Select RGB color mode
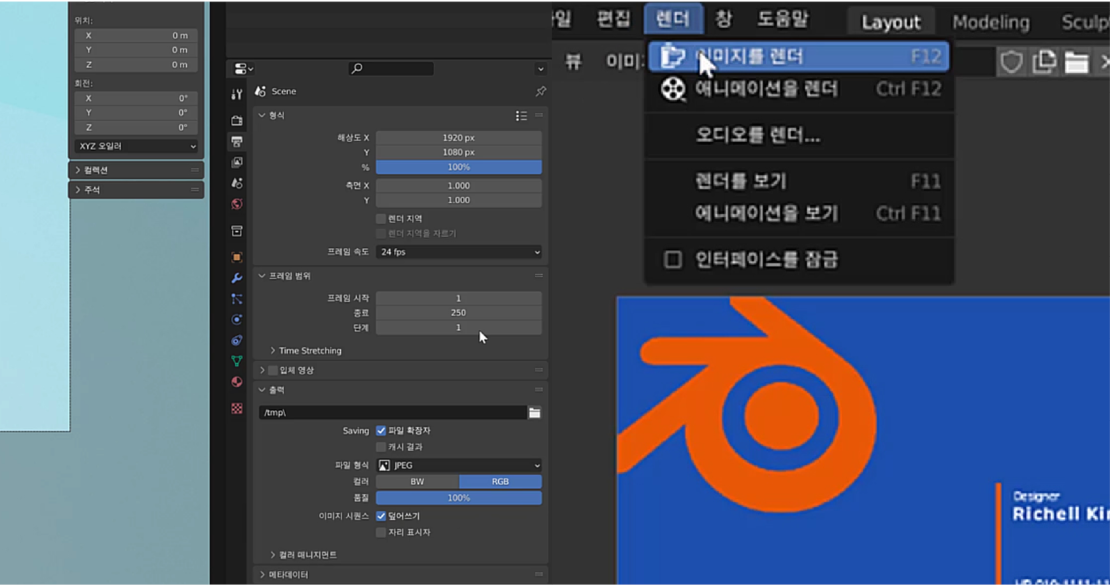 (500, 482)
